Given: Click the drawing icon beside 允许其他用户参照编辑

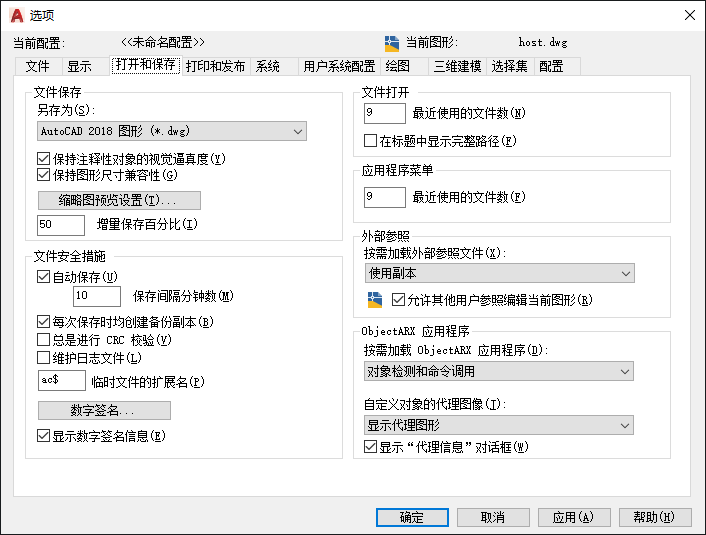Looking at the screenshot, I should pyautogui.click(x=375, y=300).
